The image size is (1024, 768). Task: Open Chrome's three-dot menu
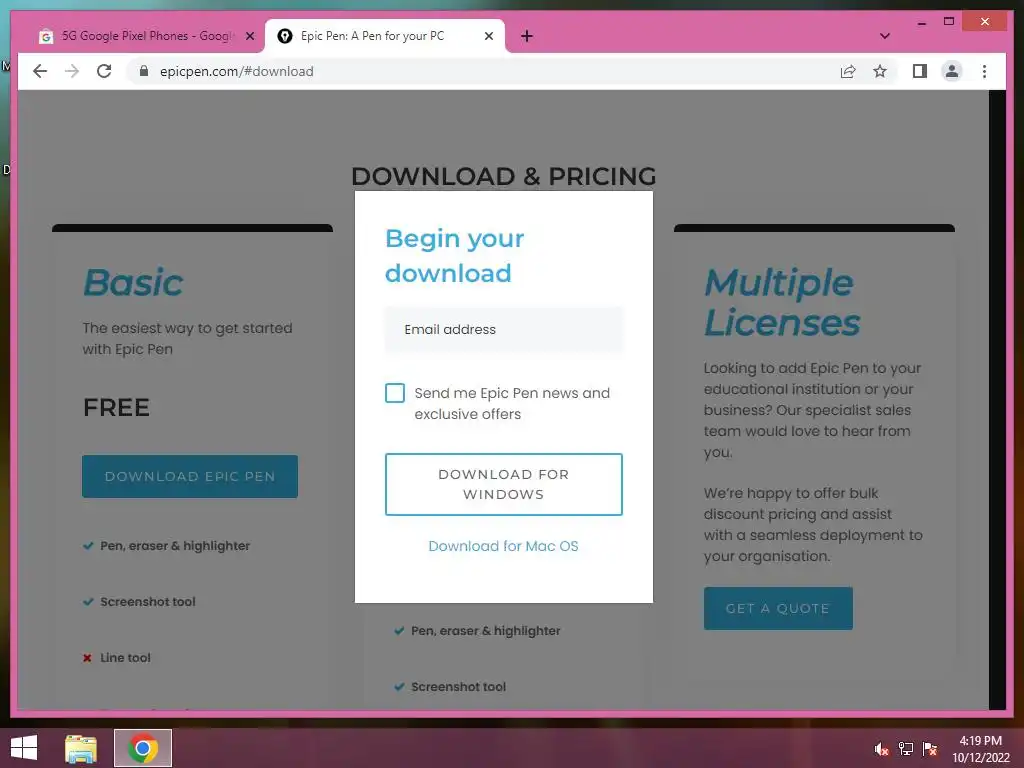[984, 71]
